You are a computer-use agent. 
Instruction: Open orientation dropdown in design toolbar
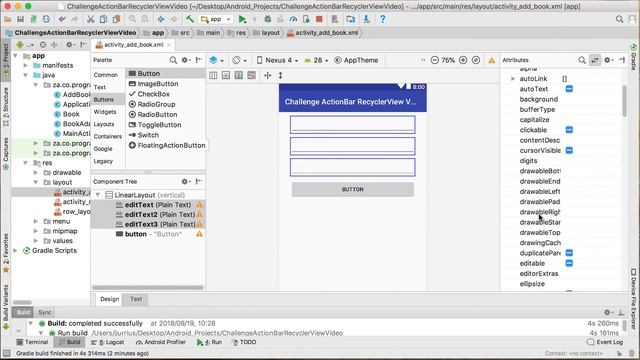(239, 60)
